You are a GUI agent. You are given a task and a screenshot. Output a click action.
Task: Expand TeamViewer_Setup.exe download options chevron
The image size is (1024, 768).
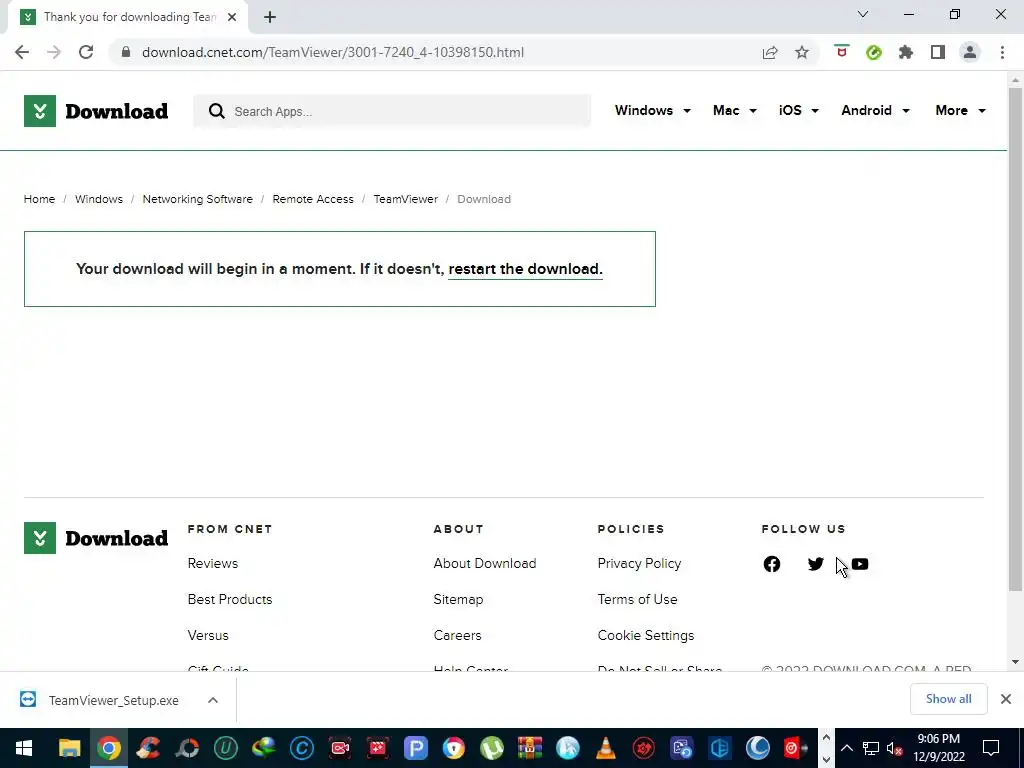click(212, 700)
